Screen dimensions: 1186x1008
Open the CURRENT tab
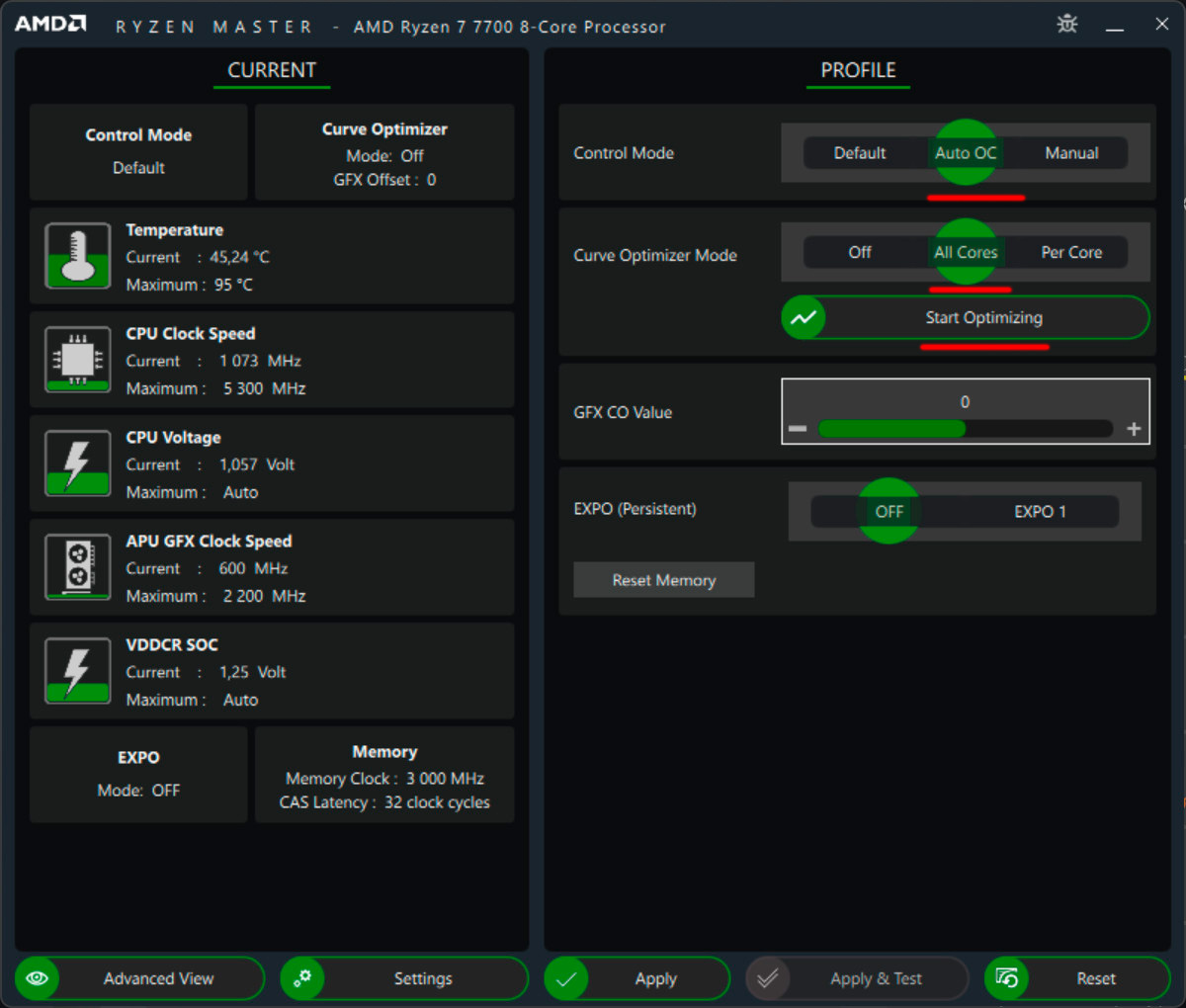pos(272,71)
